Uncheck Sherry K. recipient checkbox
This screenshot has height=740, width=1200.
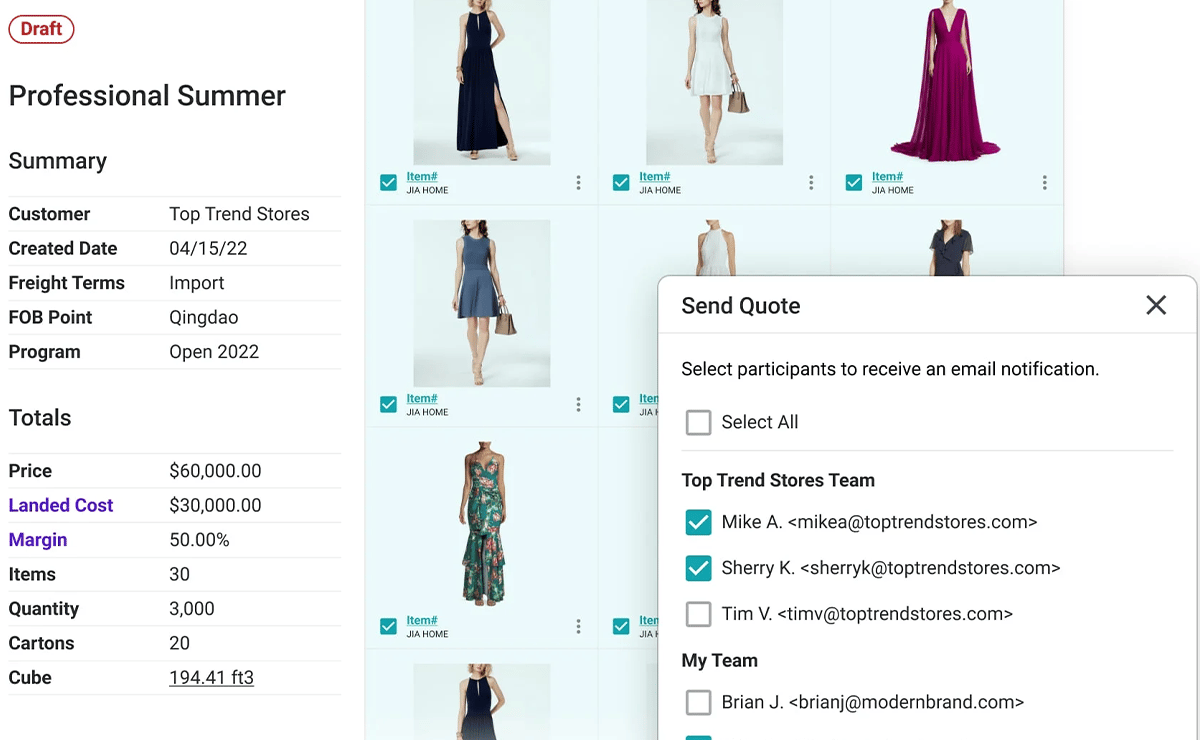[698, 568]
